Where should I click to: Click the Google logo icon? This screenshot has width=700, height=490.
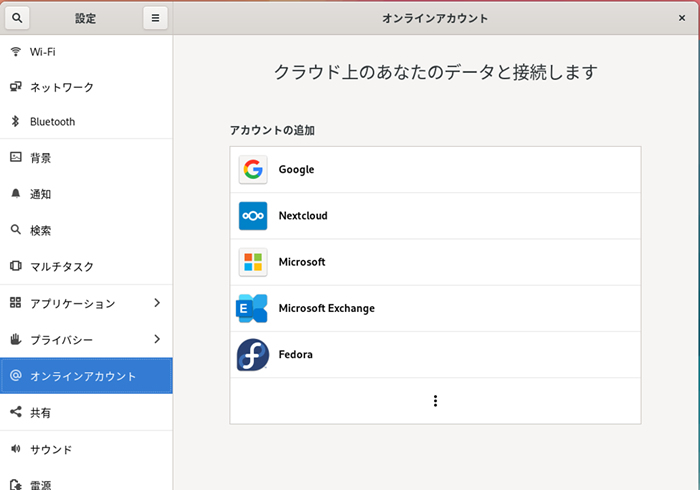253,170
